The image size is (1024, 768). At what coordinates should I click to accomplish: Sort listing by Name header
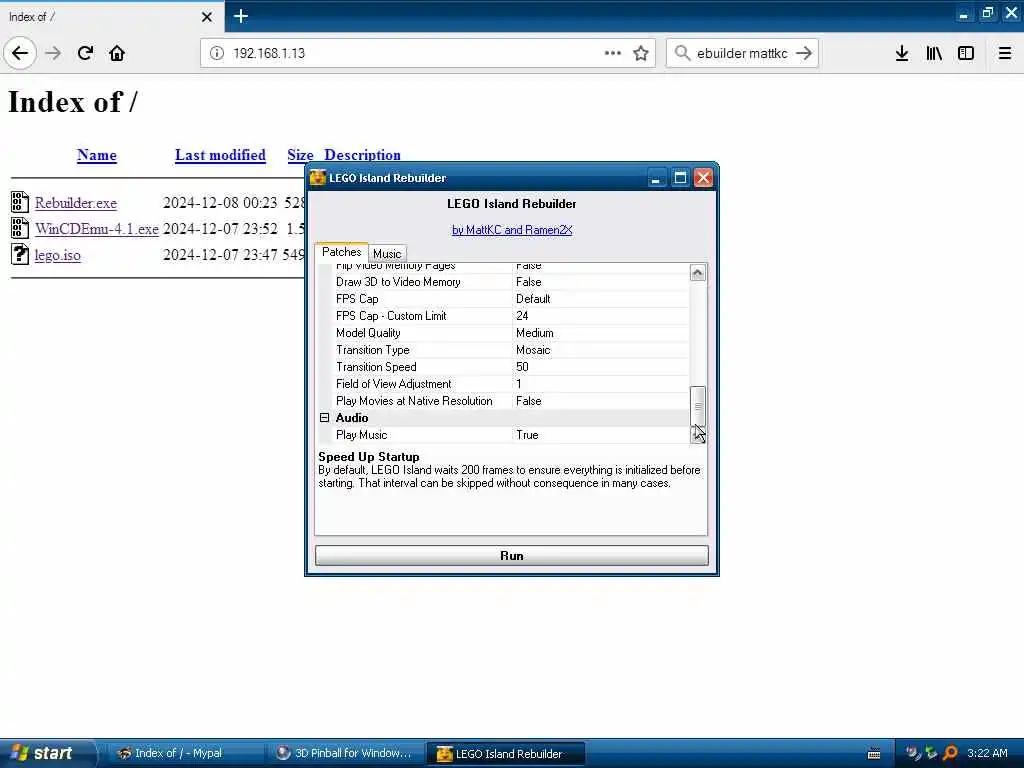tap(97, 155)
